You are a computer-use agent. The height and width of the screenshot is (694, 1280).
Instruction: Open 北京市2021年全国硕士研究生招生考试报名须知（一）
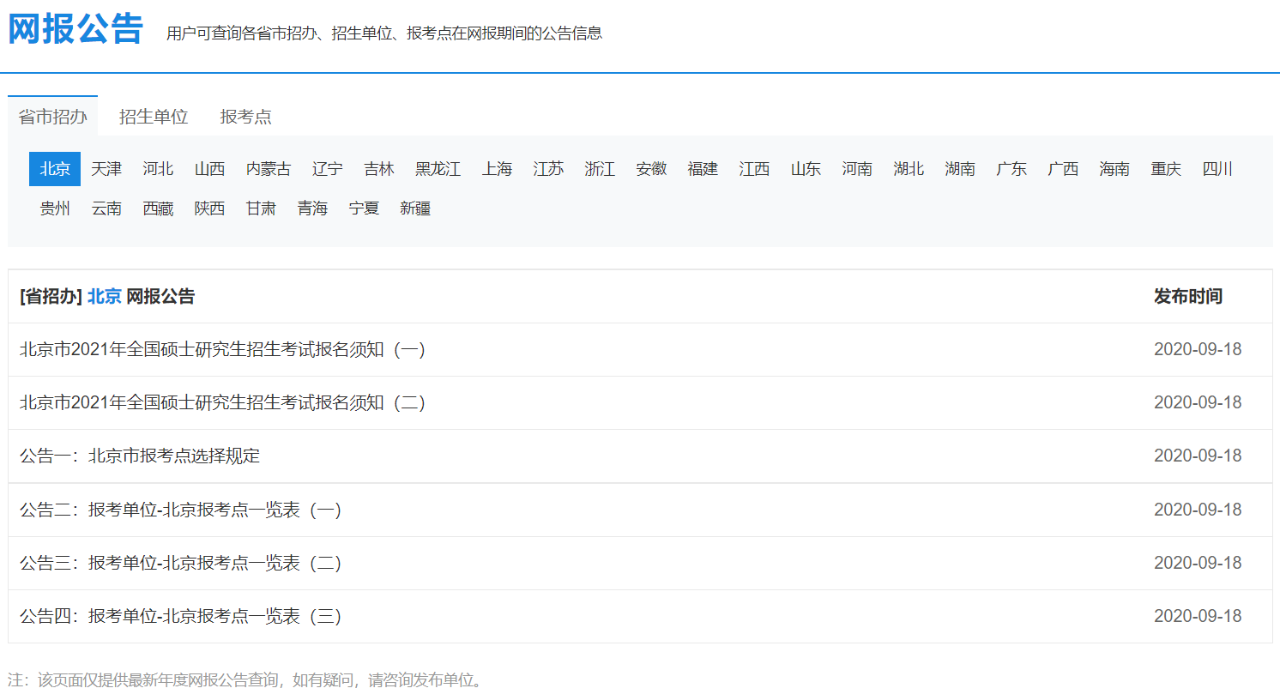pos(222,349)
